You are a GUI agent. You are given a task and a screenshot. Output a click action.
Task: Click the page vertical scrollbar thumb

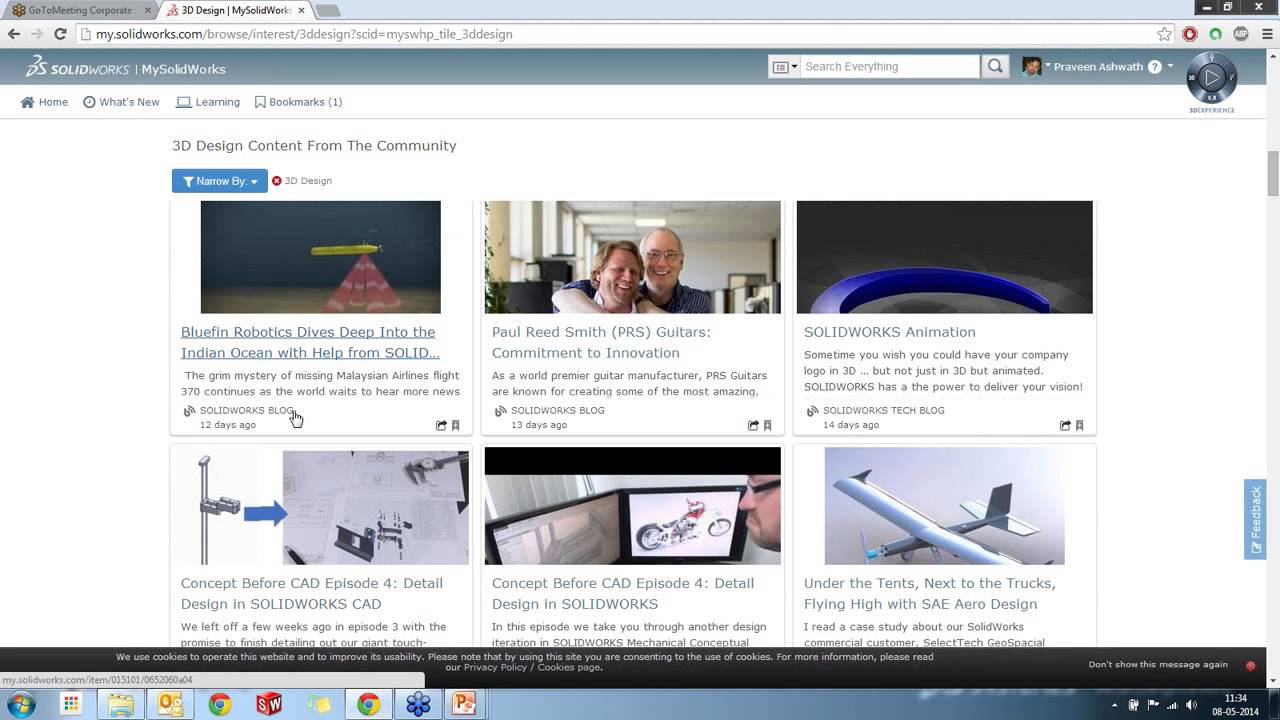[1273, 173]
